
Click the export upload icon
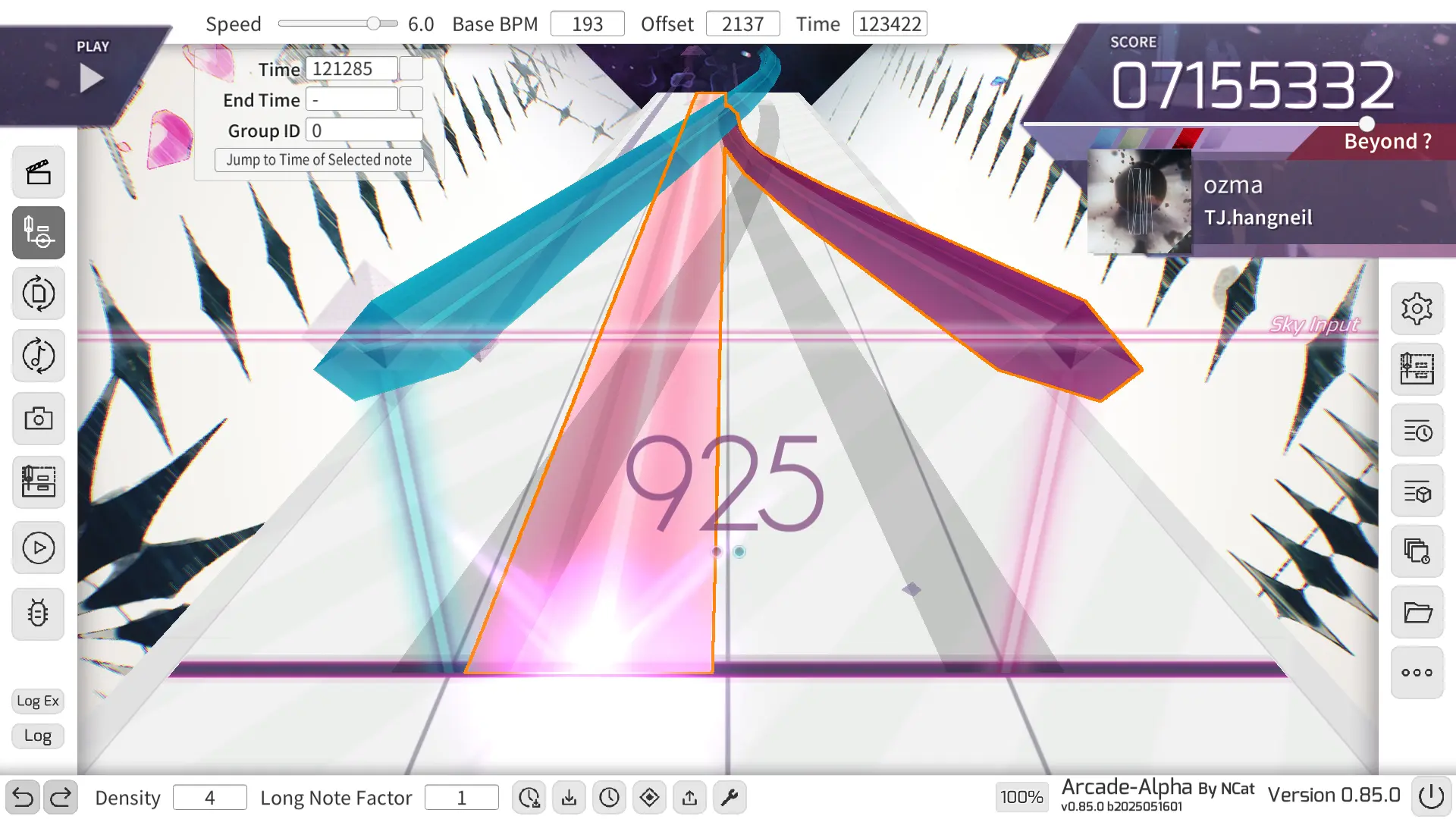[689, 798]
